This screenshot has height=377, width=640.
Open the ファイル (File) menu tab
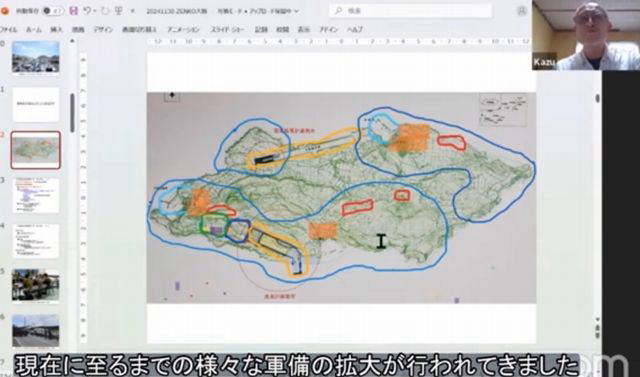coord(8,29)
